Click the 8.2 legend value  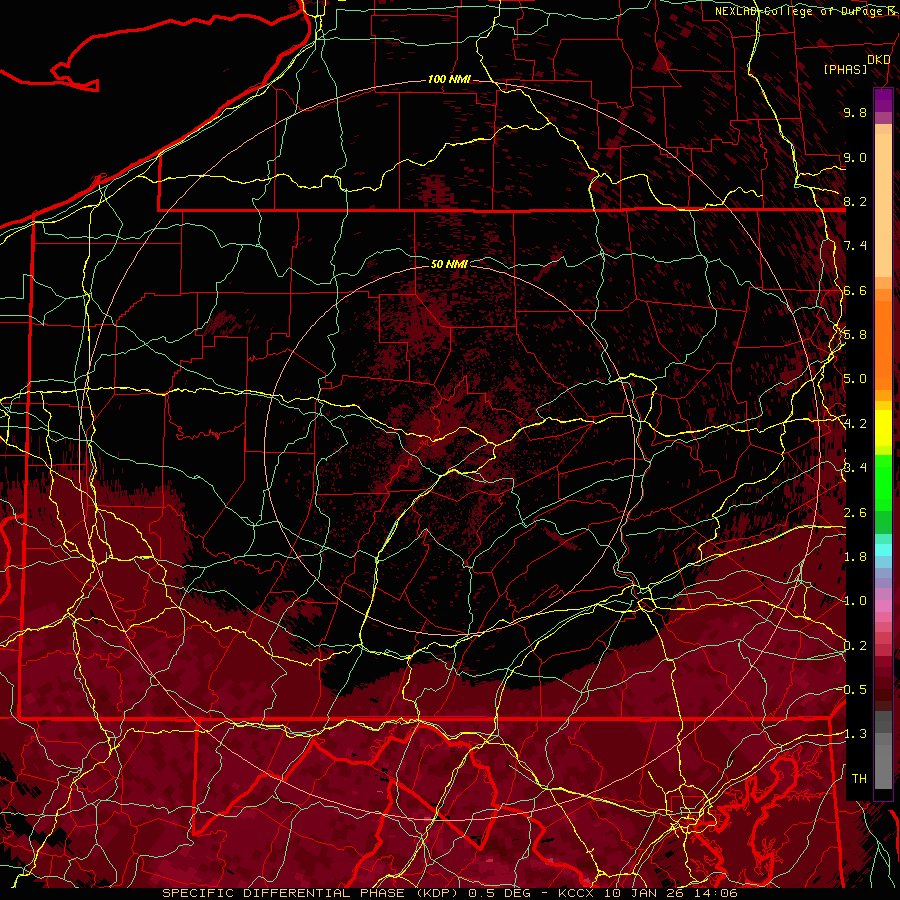(855, 201)
